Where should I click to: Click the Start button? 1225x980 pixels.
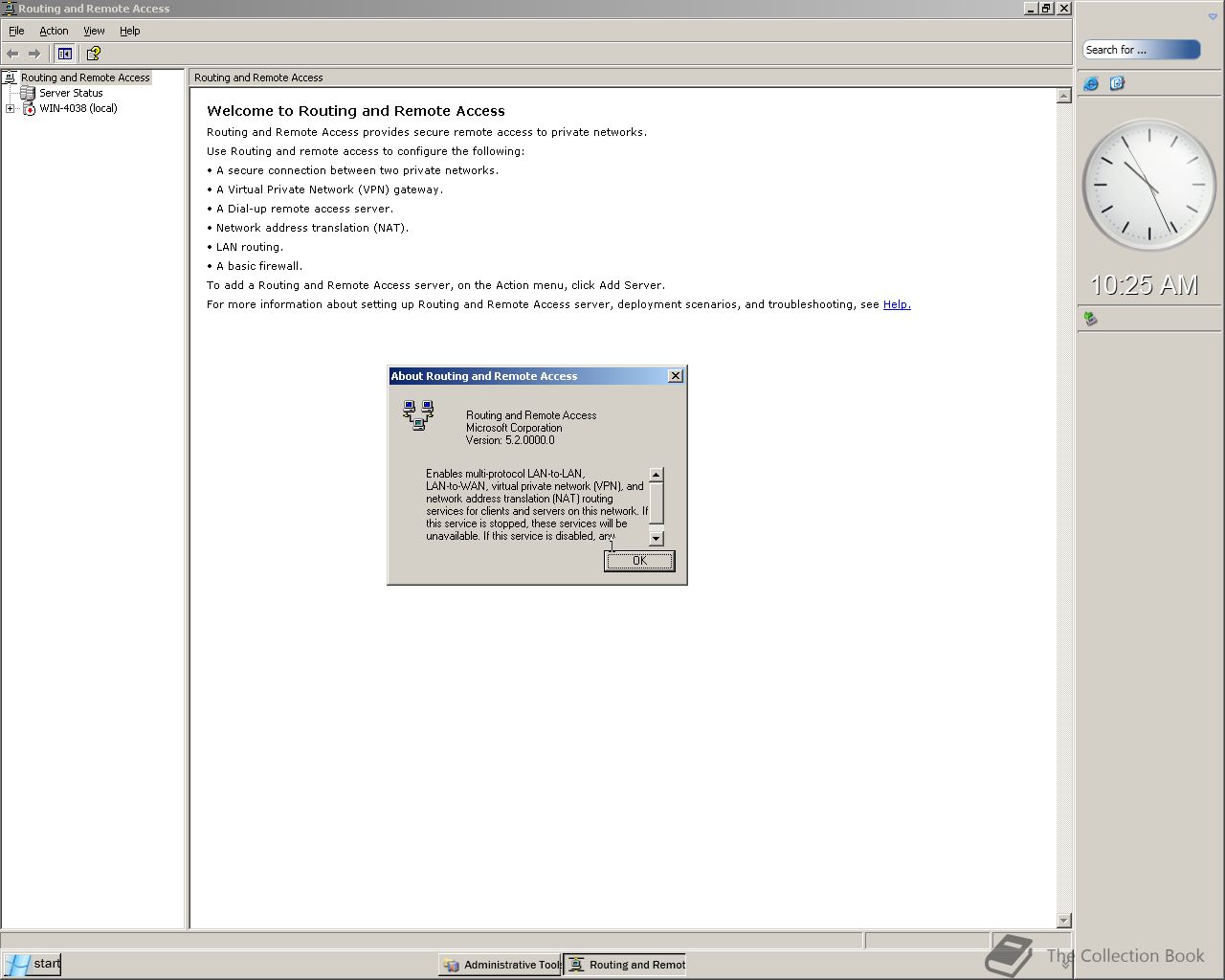pos(32,964)
